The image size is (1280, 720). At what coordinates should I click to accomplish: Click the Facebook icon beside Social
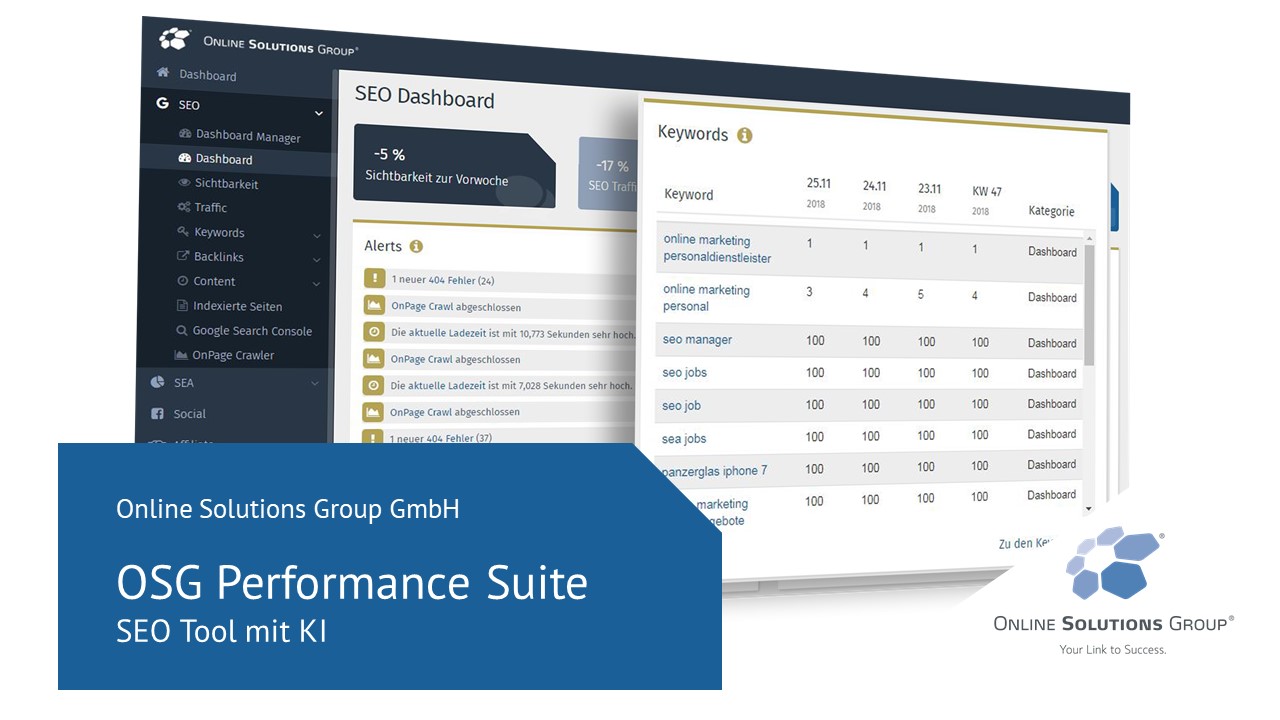point(157,413)
